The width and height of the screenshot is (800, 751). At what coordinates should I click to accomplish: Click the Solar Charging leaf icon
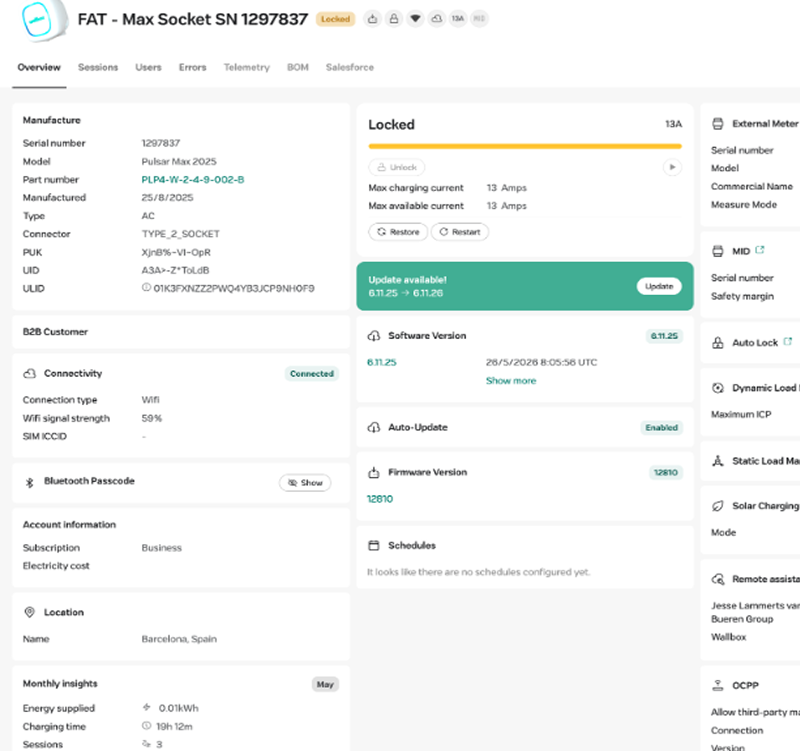(718, 506)
